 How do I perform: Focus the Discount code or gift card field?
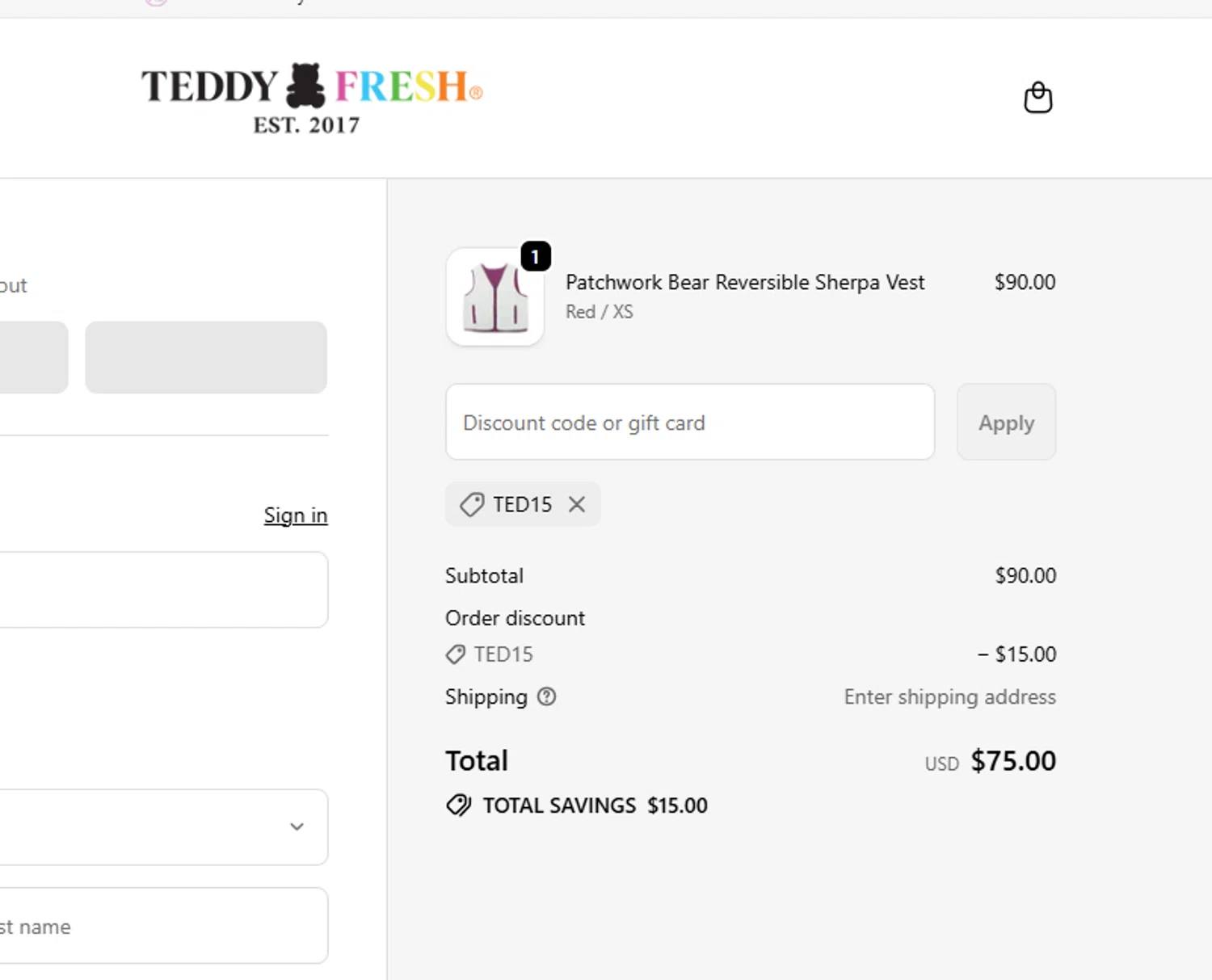(689, 423)
